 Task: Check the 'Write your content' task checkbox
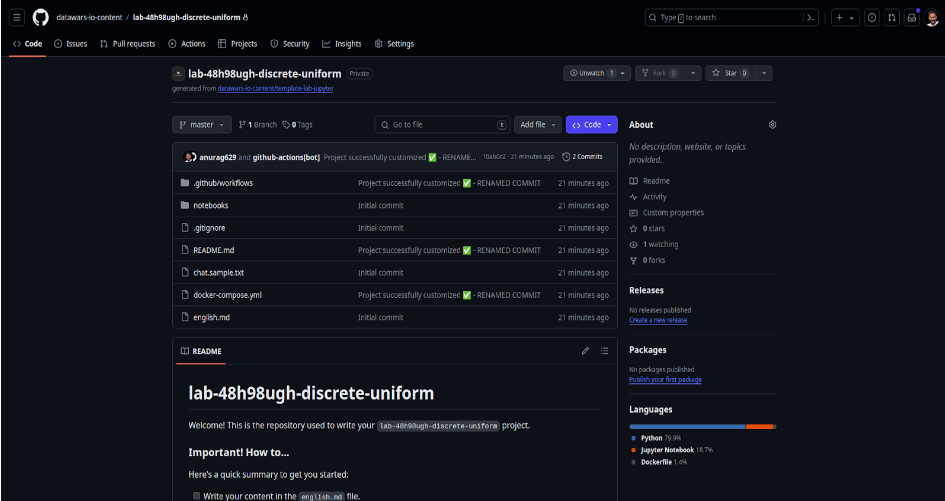(x=196, y=496)
